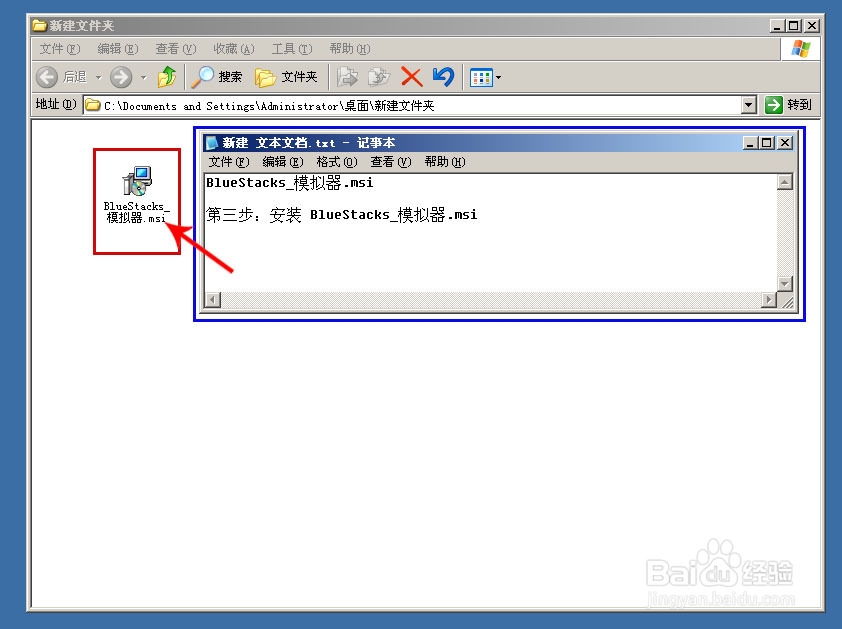The width and height of the screenshot is (842, 629).
Task: Click the Move To toolbar icon
Action: [347, 77]
